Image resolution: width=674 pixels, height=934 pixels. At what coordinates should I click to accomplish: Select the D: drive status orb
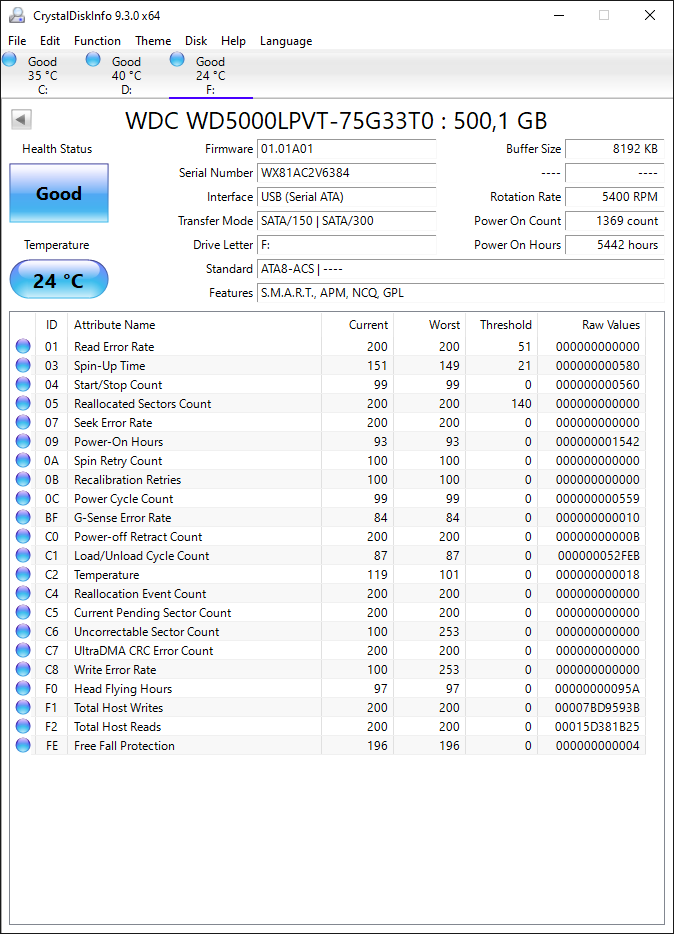93,59
